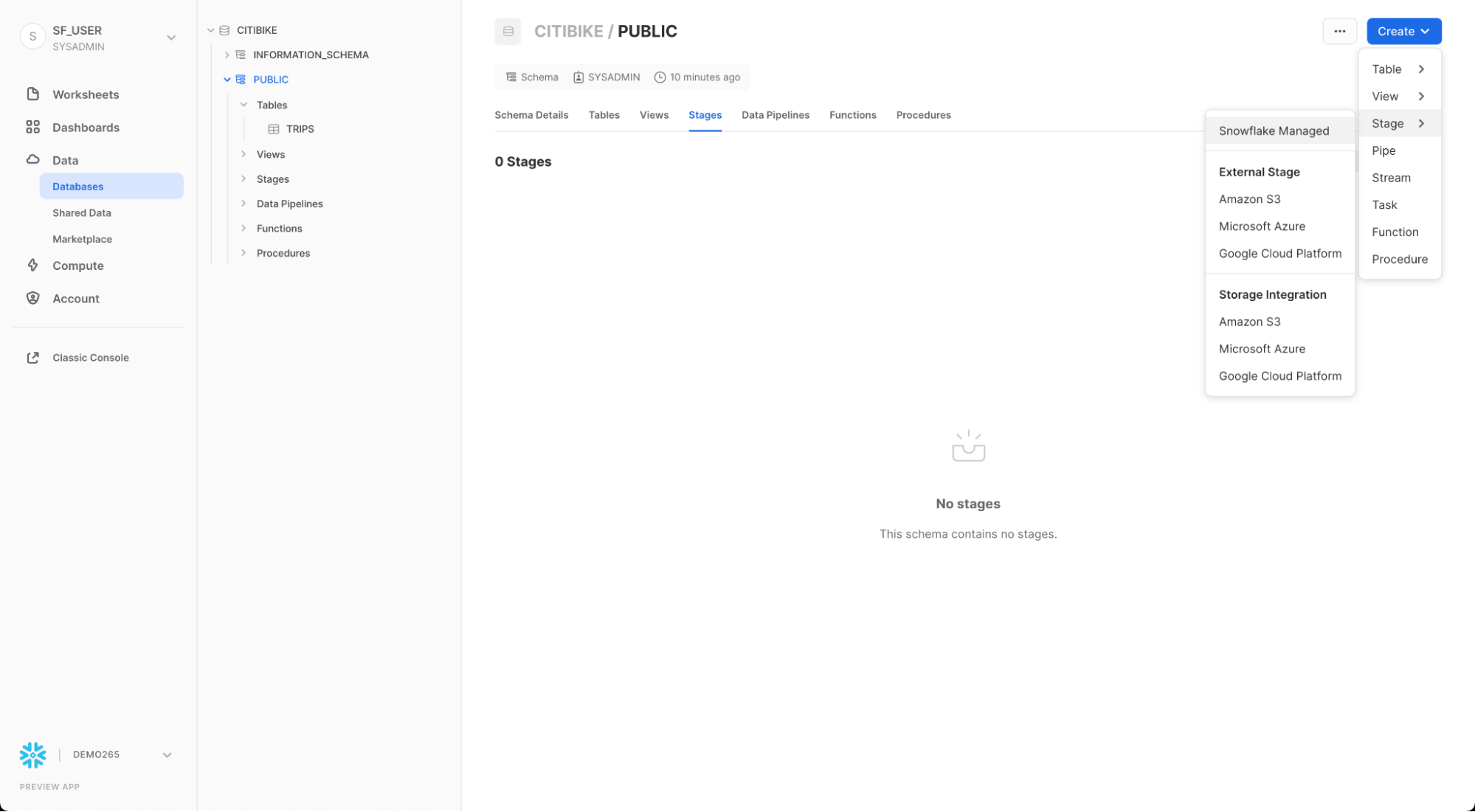Click the Snowflake logo icon

click(32, 754)
